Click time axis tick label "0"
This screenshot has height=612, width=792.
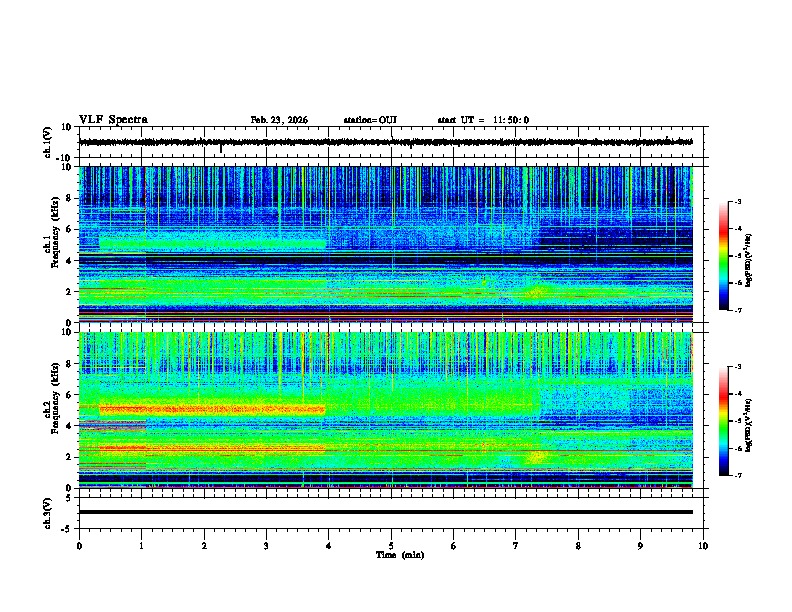[79, 546]
